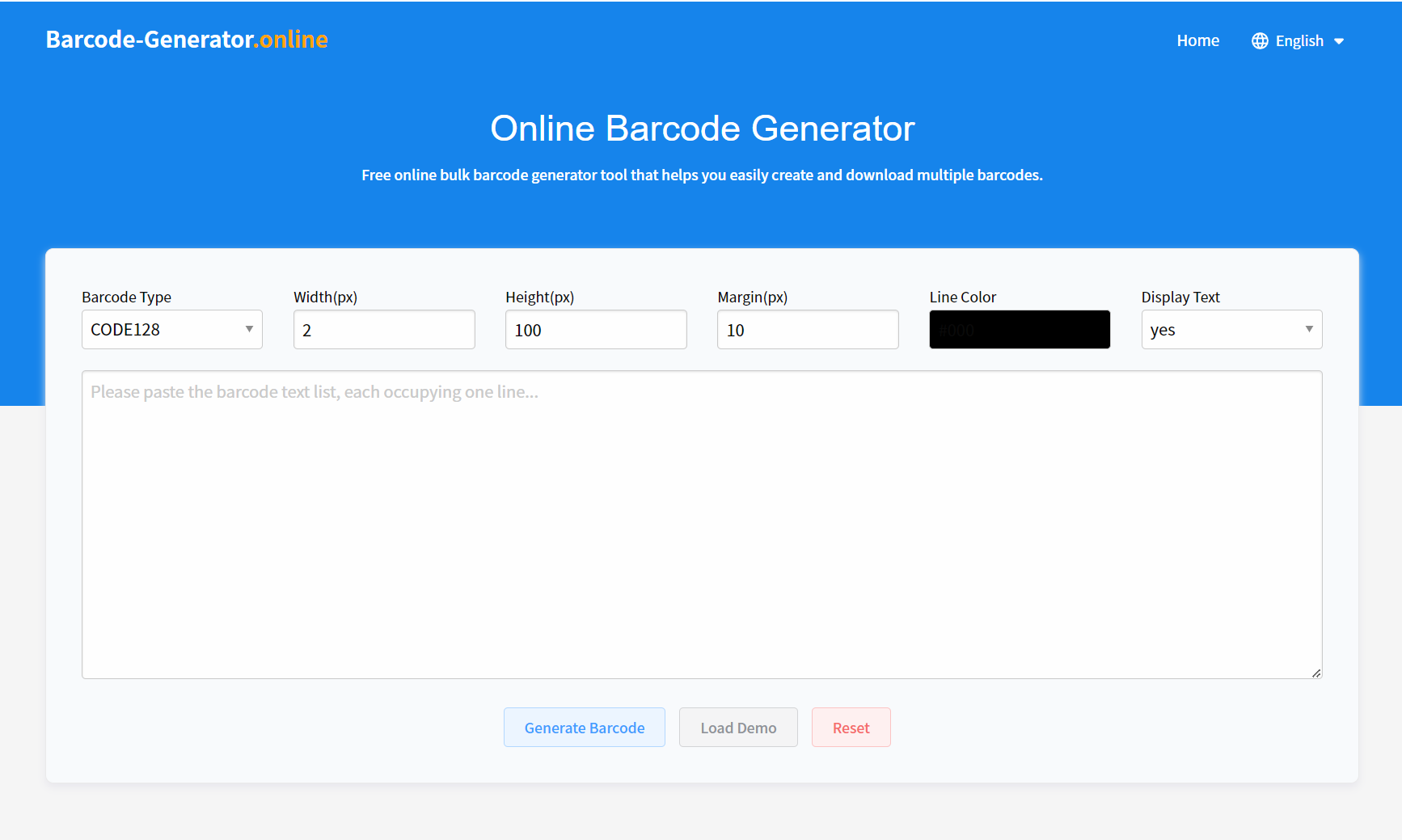Click the Height(px) input field

click(x=596, y=330)
